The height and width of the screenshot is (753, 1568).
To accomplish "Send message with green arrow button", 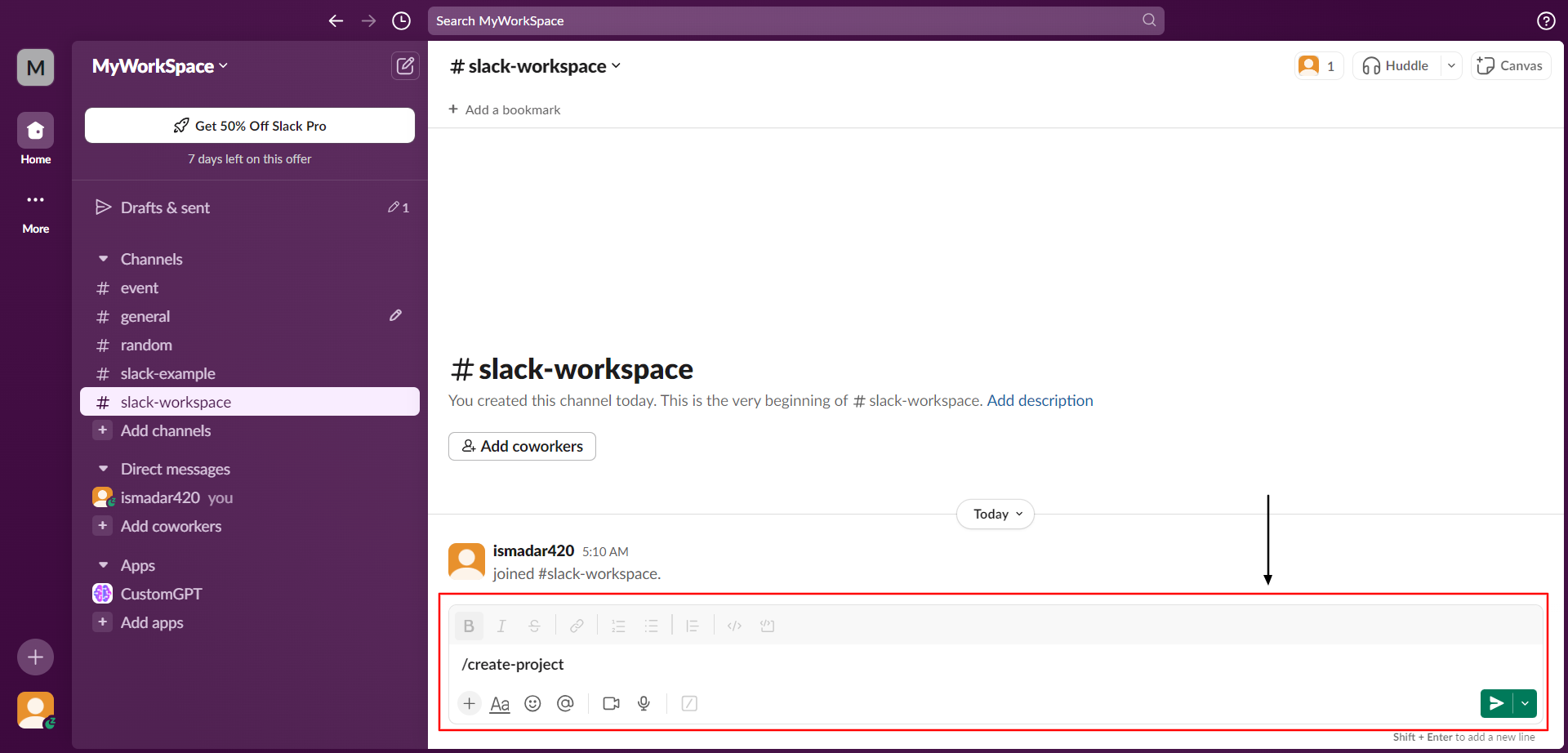I will [1496, 703].
